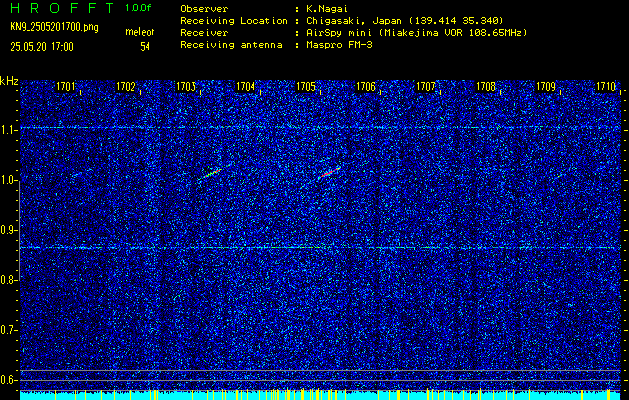Click the receiving location Chigasaki, Japan text

[404, 21]
